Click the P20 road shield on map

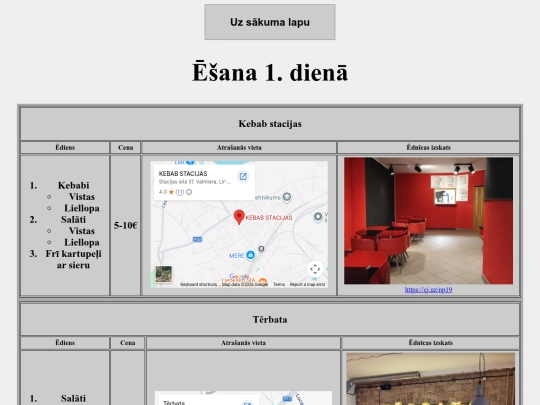pyautogui.click(x=197, y=239)
